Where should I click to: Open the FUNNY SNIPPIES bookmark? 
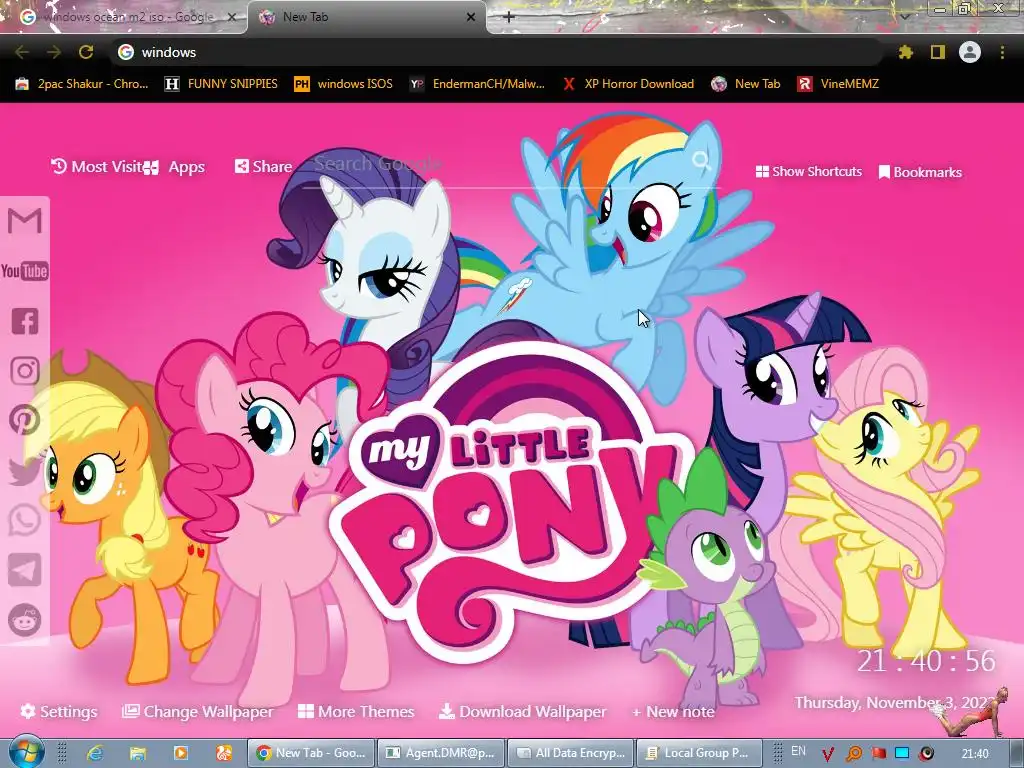(221, 84)
